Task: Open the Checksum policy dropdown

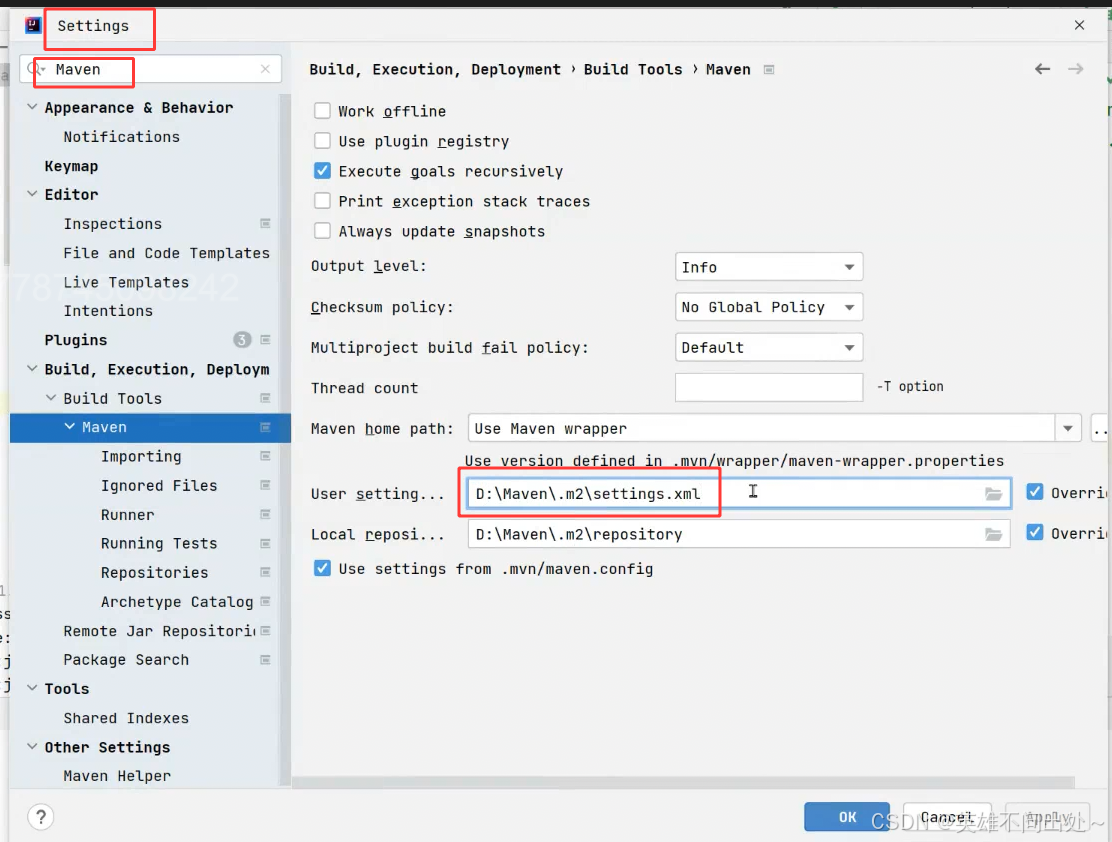Action: point(769,307)
